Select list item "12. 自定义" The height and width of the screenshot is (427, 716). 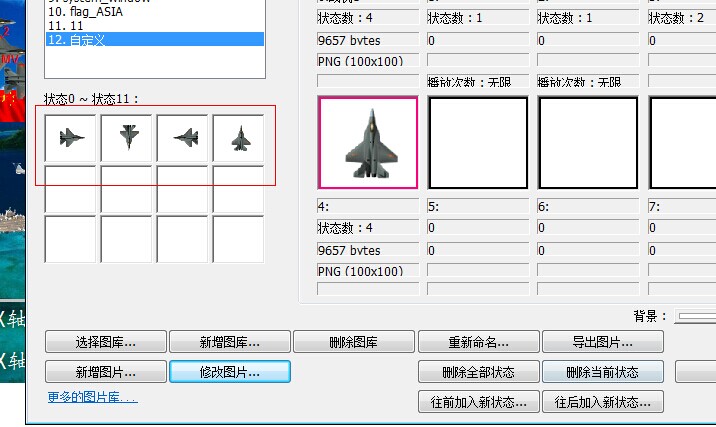tap(155, 39)
